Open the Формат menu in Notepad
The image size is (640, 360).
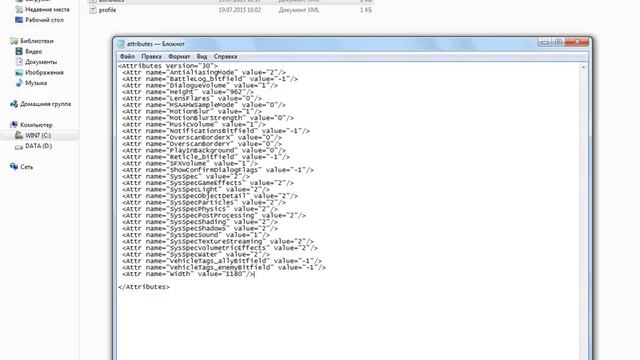pos(179,57)
